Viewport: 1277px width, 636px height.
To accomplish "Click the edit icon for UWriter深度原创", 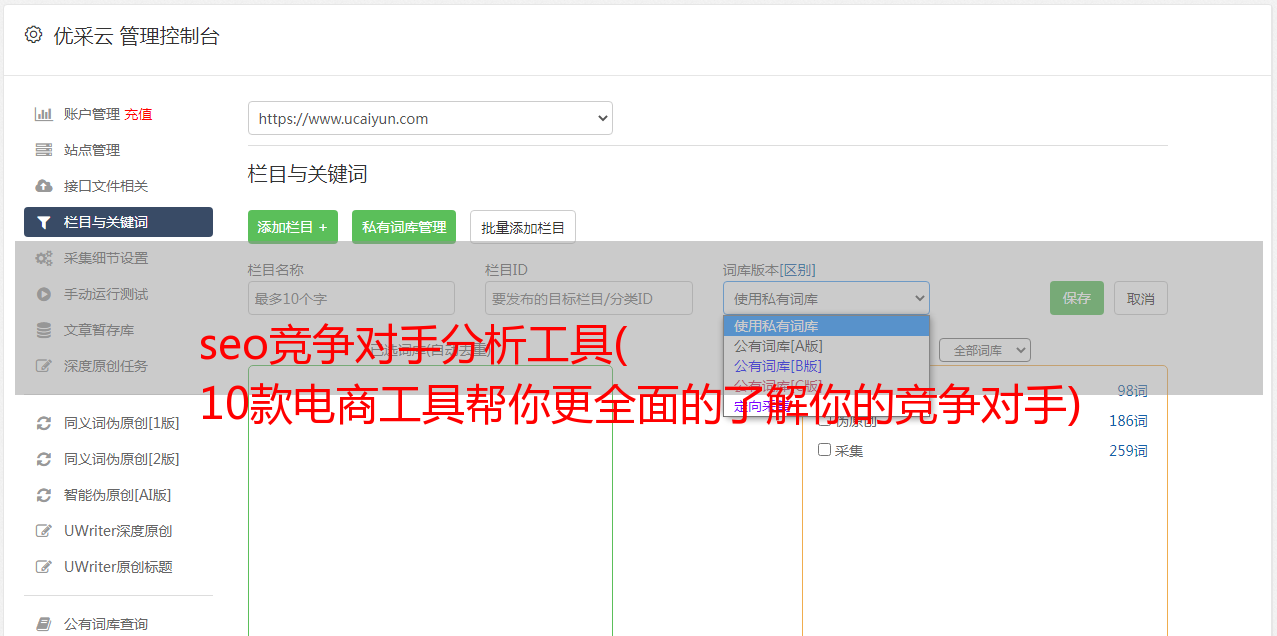I will point(43,531).
